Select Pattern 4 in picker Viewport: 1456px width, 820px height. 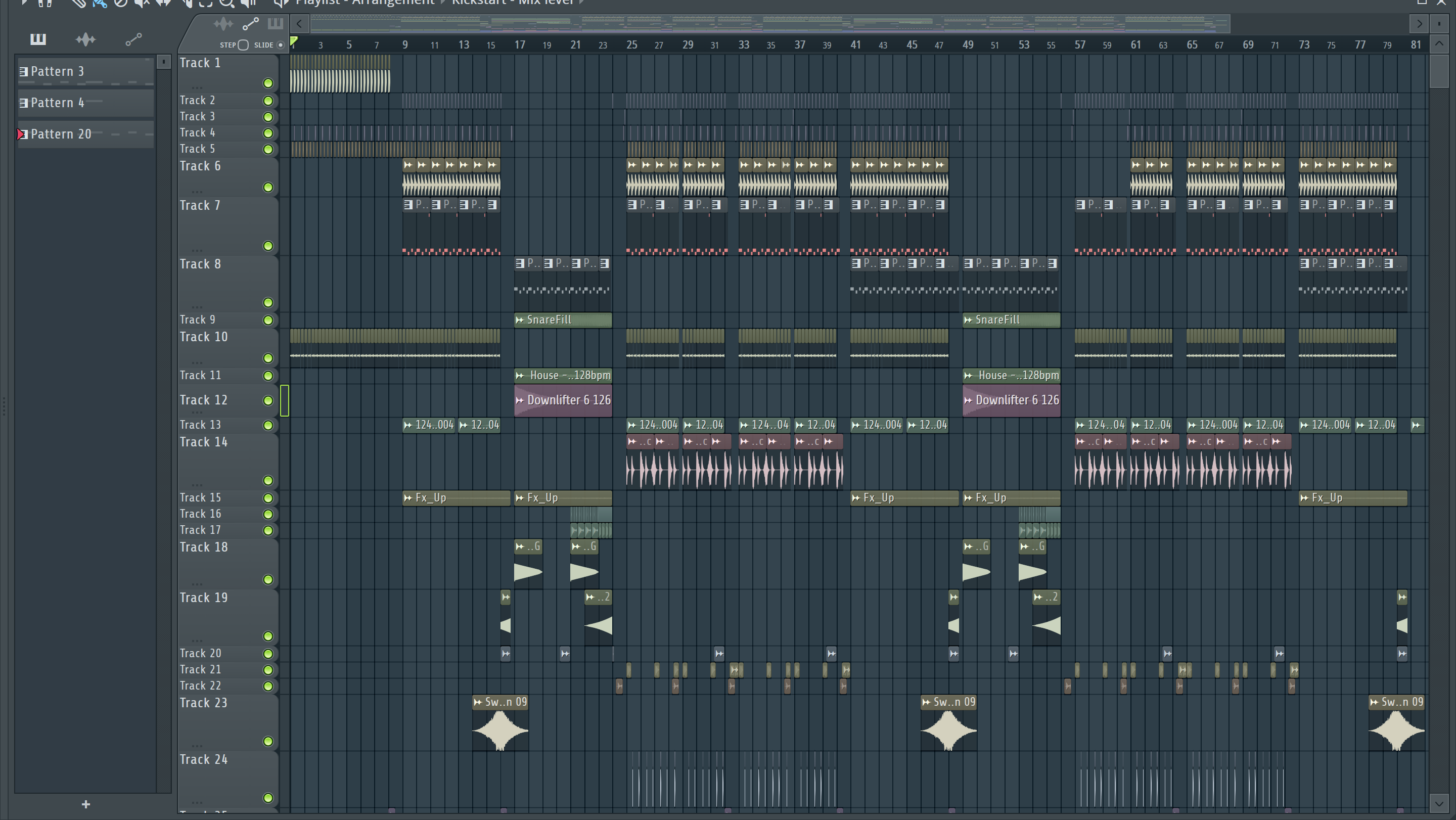[x=85, y=103]
